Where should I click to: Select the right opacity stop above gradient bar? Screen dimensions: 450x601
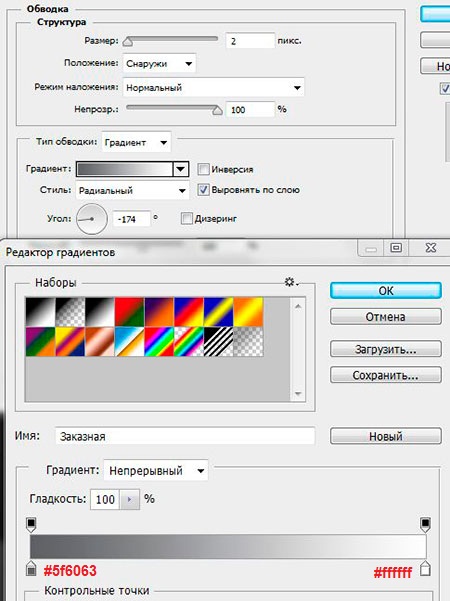tap(425, 524)
